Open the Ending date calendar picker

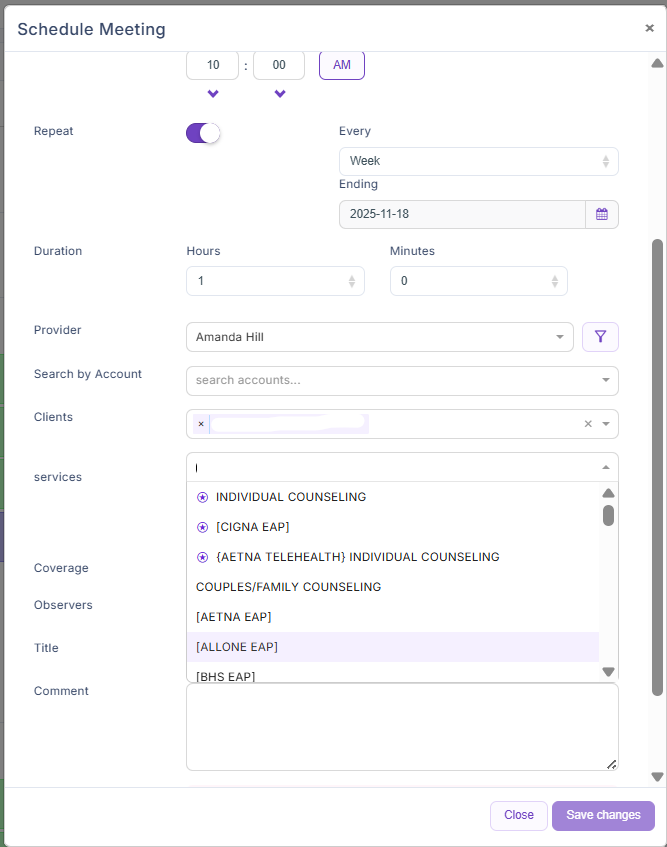coord(601,214)
